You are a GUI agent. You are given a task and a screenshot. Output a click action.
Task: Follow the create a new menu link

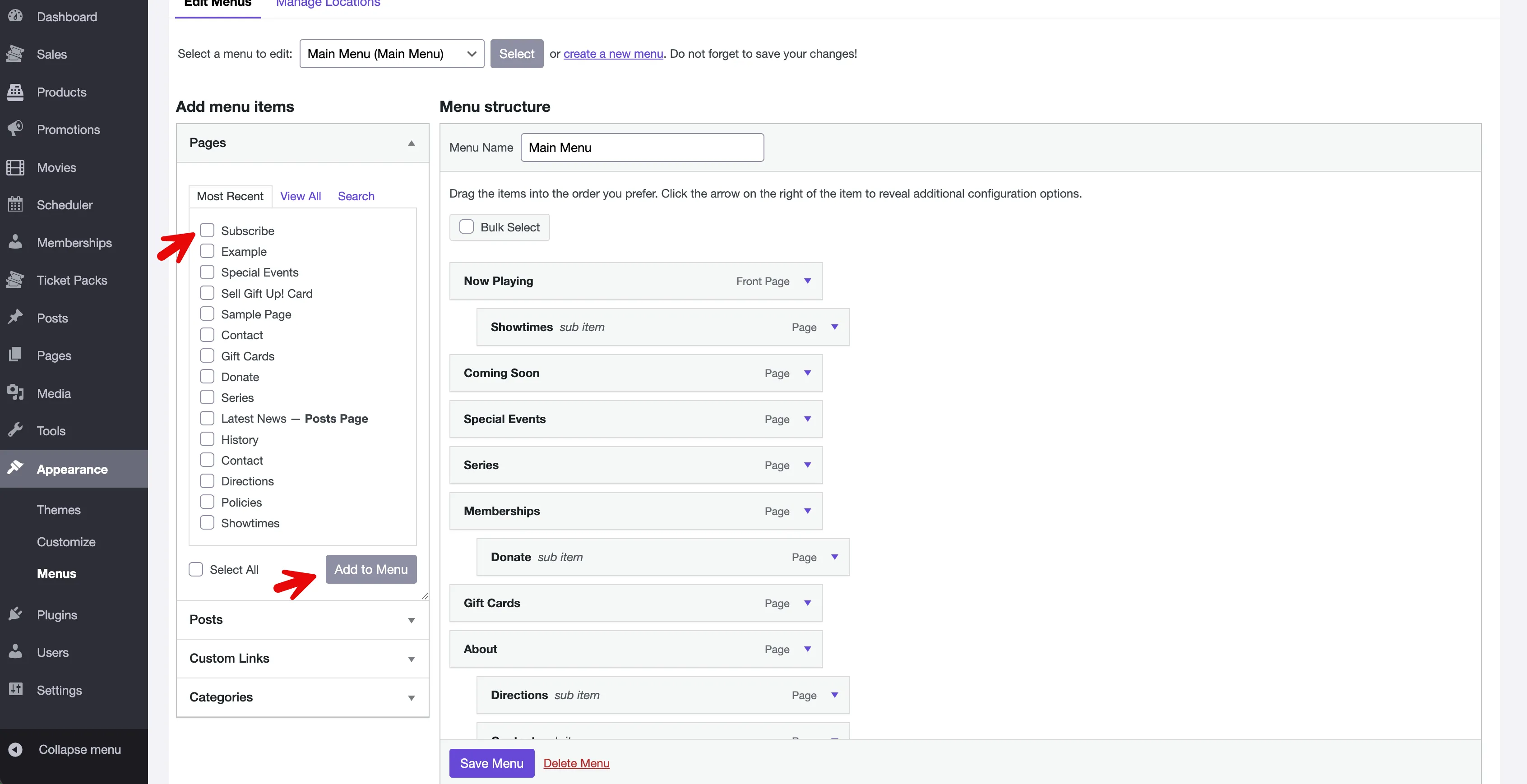click(x=613, y=53)
